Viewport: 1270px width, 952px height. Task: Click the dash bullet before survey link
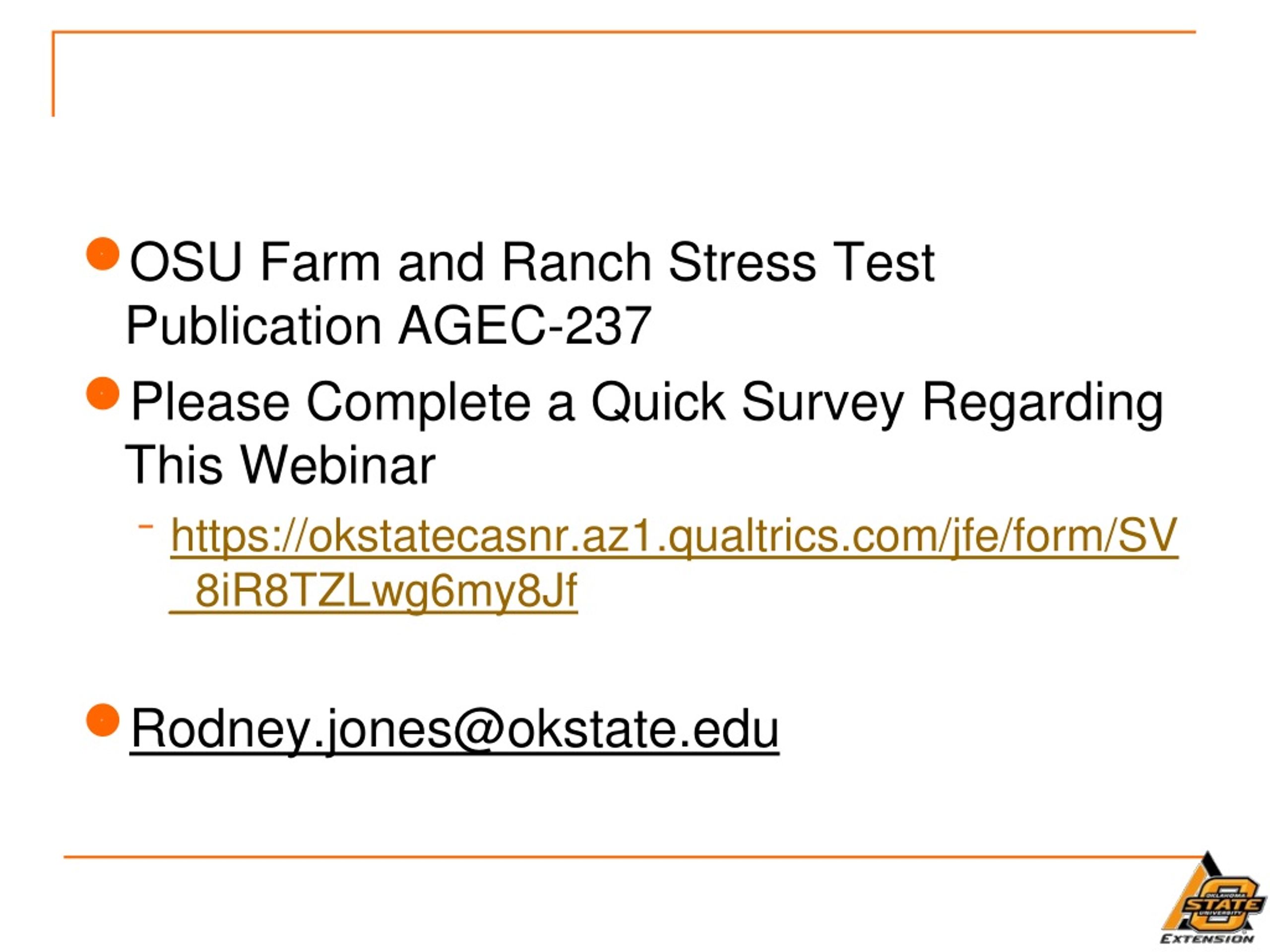pyautogui.click(x=146, y=526)
